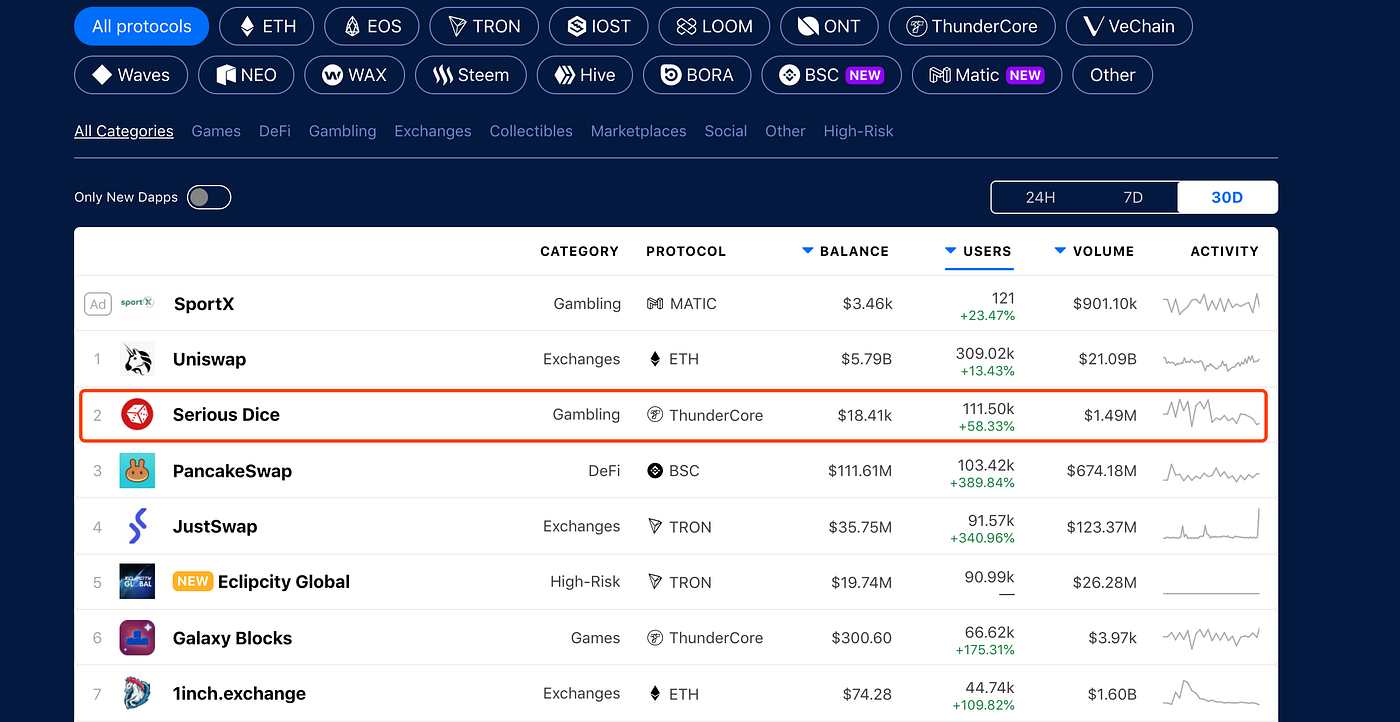Open the 1inch.exchange dapp name
This screenshot has width=1400, height=722.
239,693
